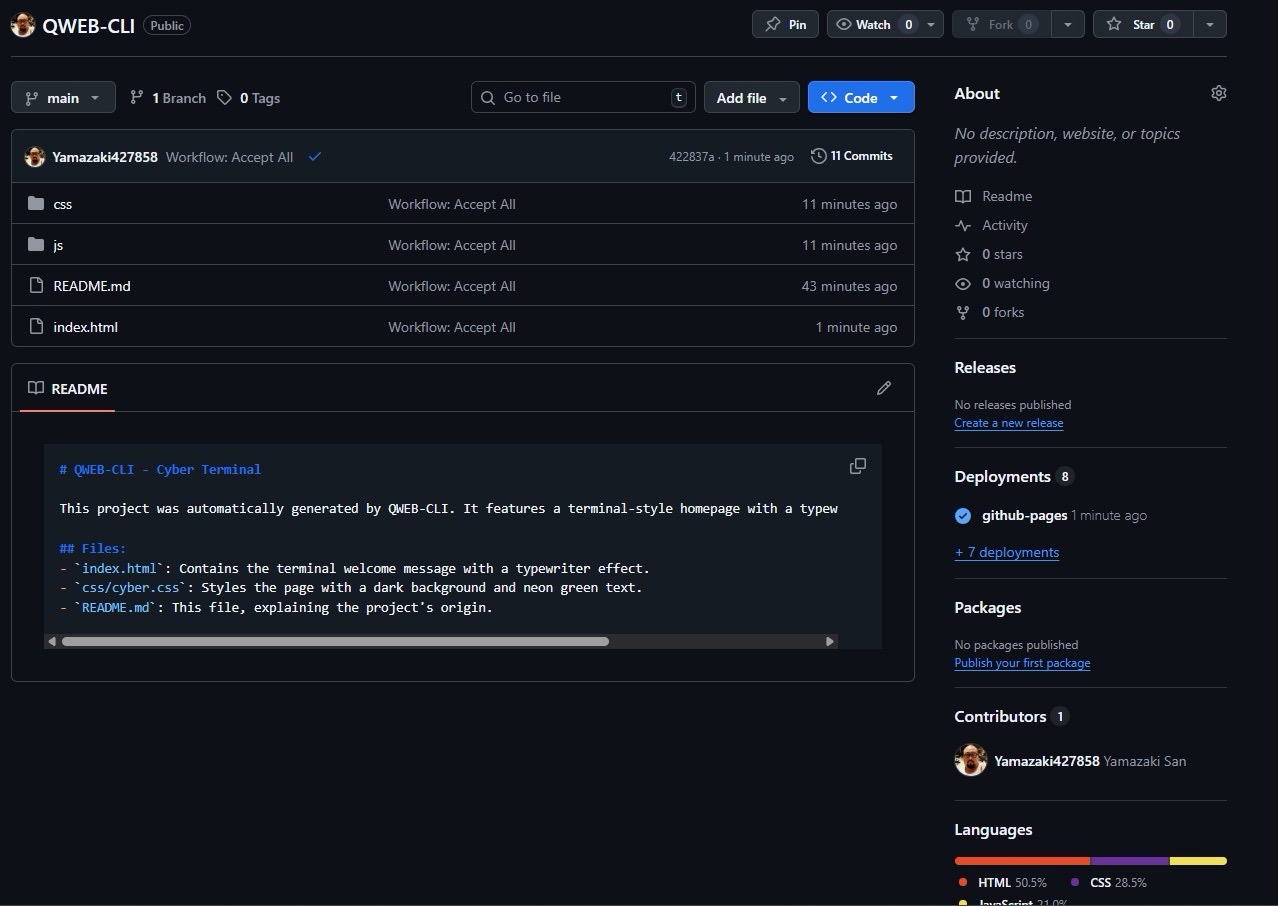Open the main branch selector dropdown
Image resolution: width=1278 pixels, height=906 pixels.
click(x=63, y=97)
